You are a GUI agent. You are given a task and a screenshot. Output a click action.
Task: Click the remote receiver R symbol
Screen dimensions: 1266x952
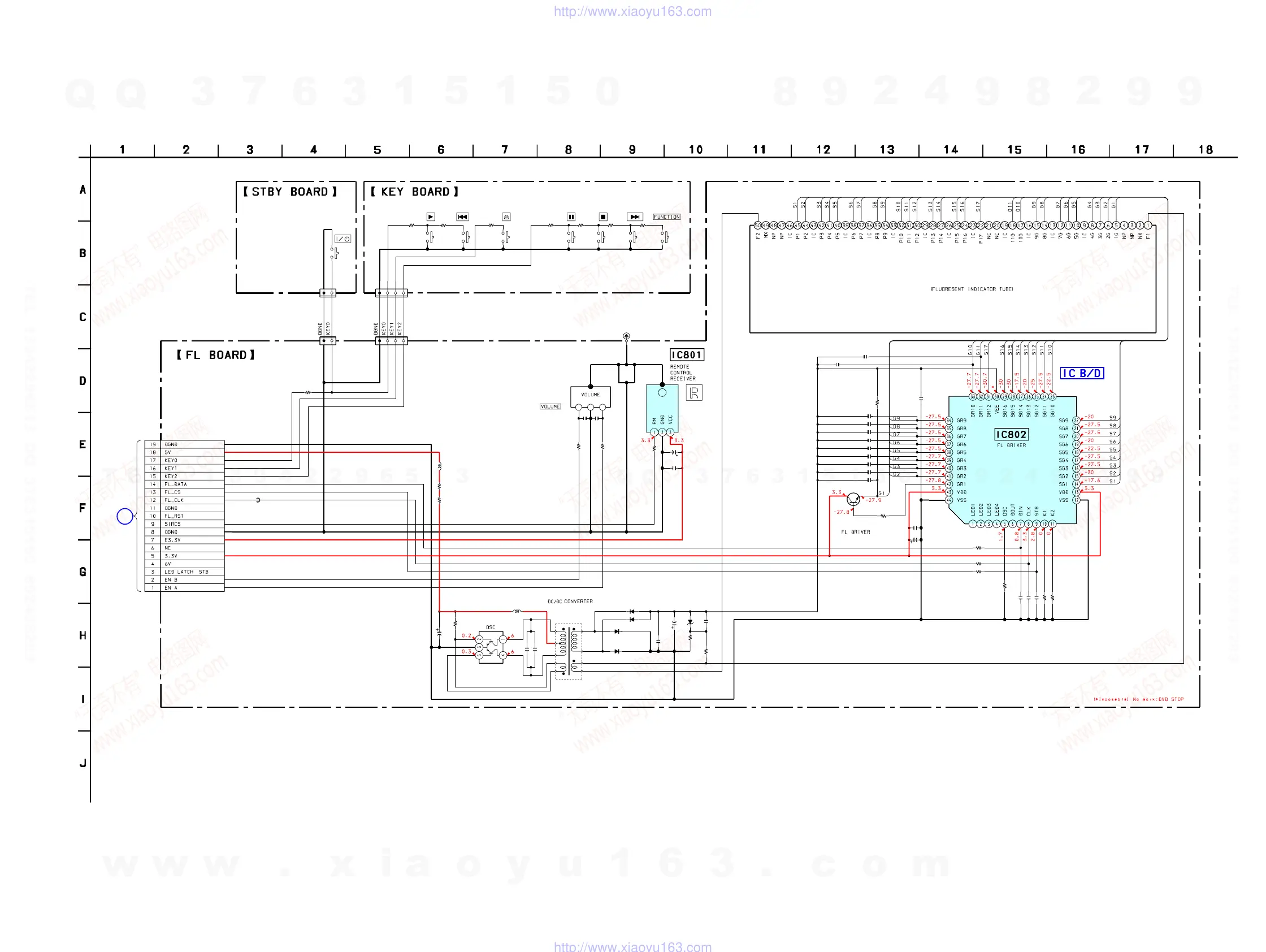693,393
